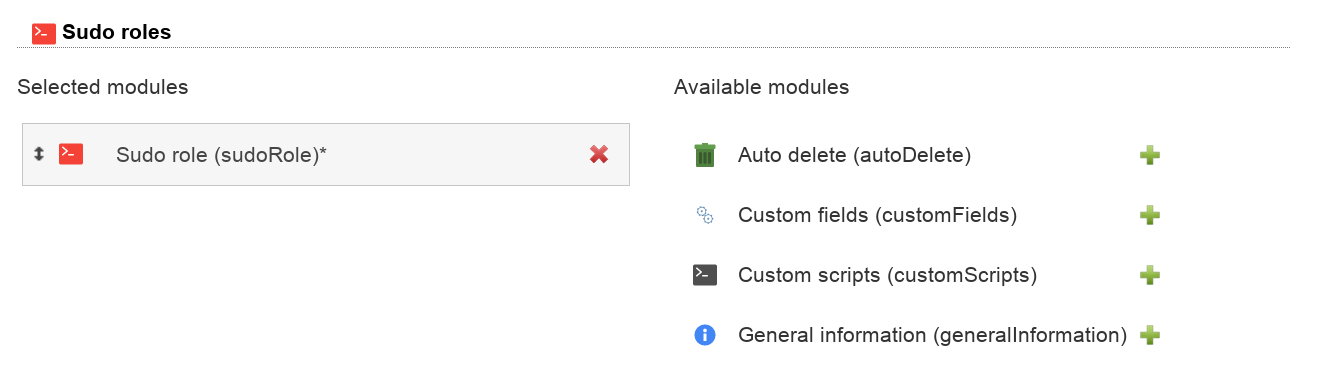The height and width of the screenshot is (378, 1320).
Task: Select General information (generalInformation) label
Action: click(932, 335)
